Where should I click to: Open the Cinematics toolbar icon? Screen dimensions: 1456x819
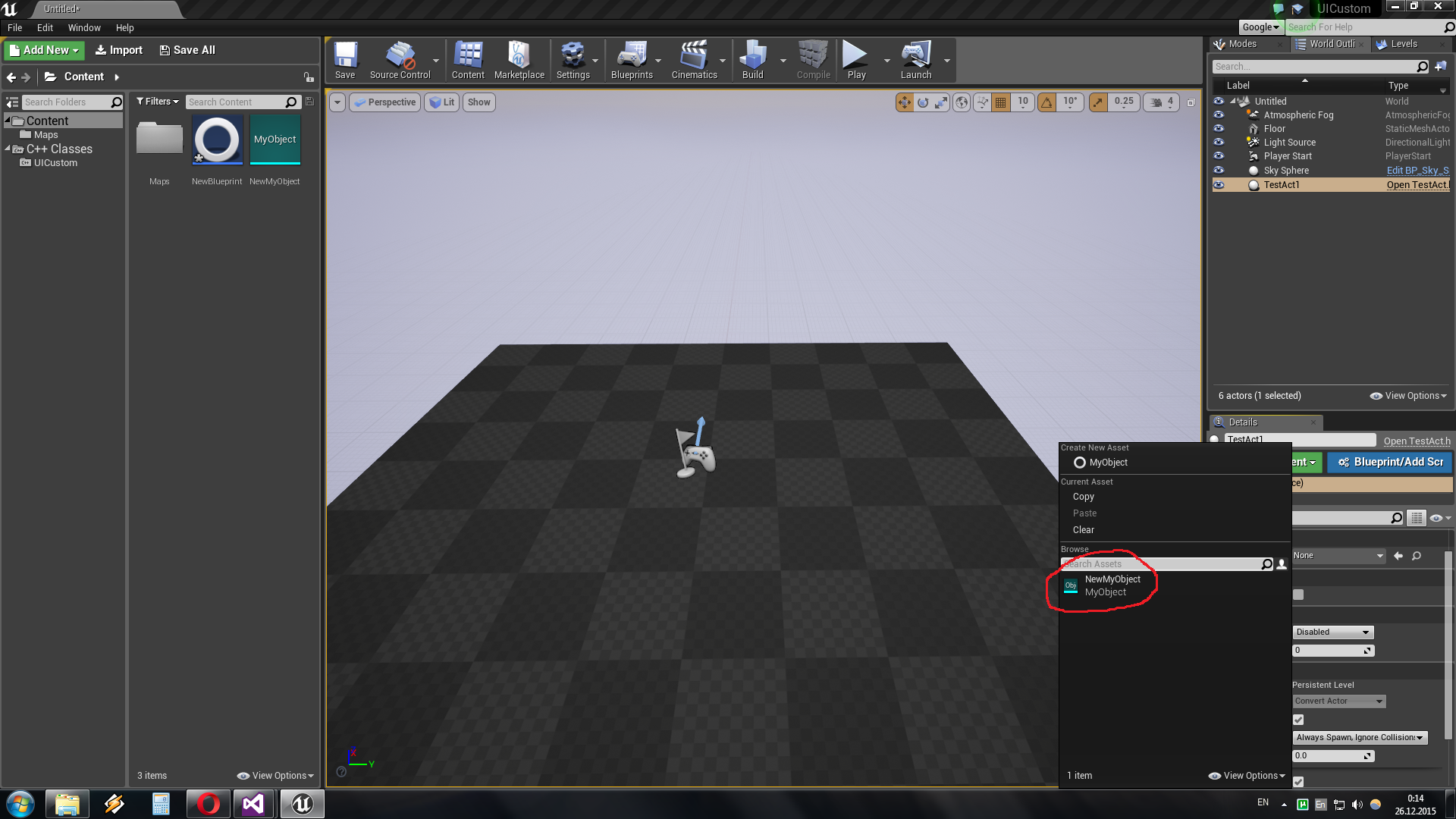tap(694, 60)
